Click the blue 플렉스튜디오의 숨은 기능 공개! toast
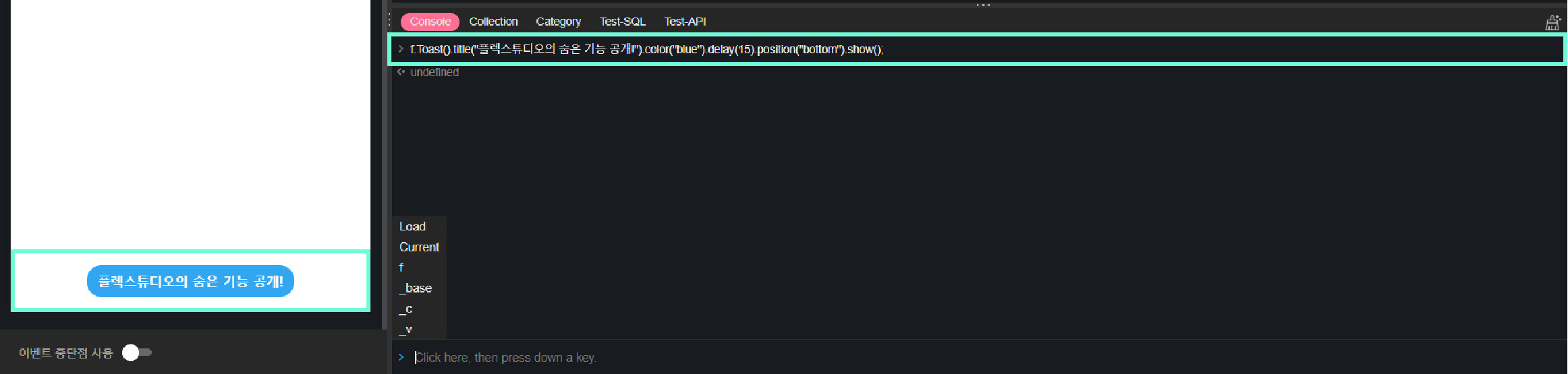 190,281
